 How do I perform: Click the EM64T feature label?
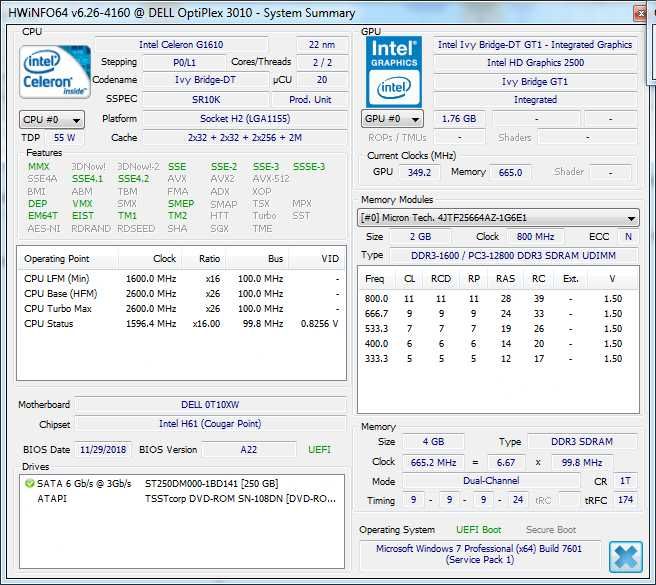43,216
